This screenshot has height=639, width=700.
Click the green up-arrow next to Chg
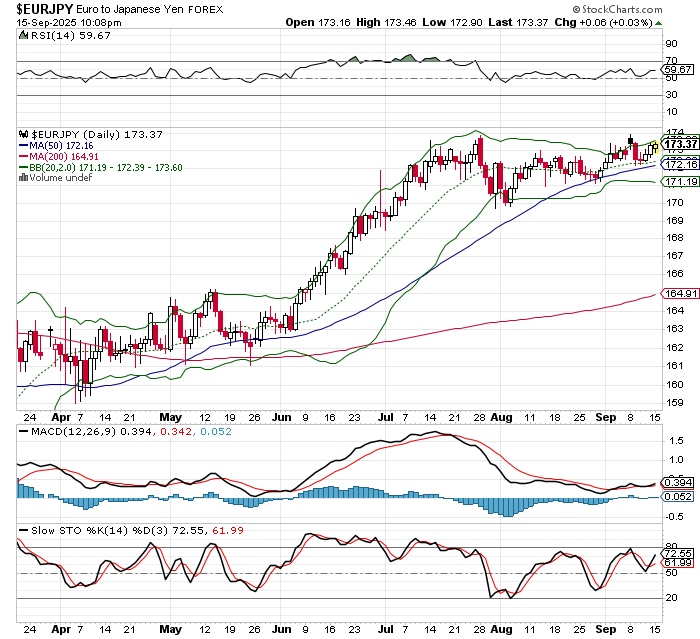(x=685, y=21)
